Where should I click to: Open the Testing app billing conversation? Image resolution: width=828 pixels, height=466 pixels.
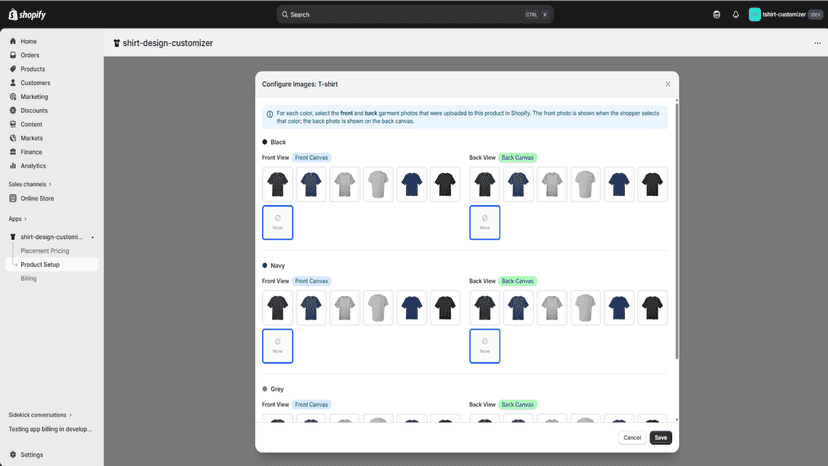tap(50, 429)
